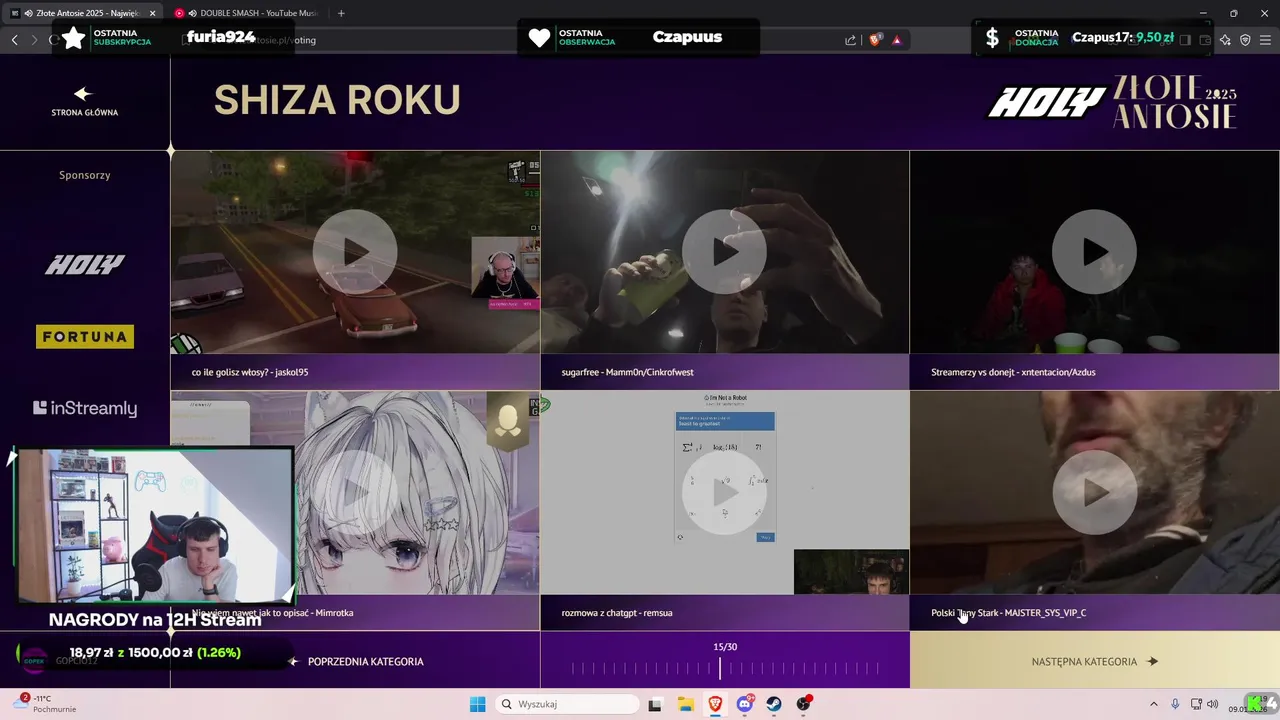
Task: Click the SHIZA ROKU category heading
Action: [x=337, y=100]
